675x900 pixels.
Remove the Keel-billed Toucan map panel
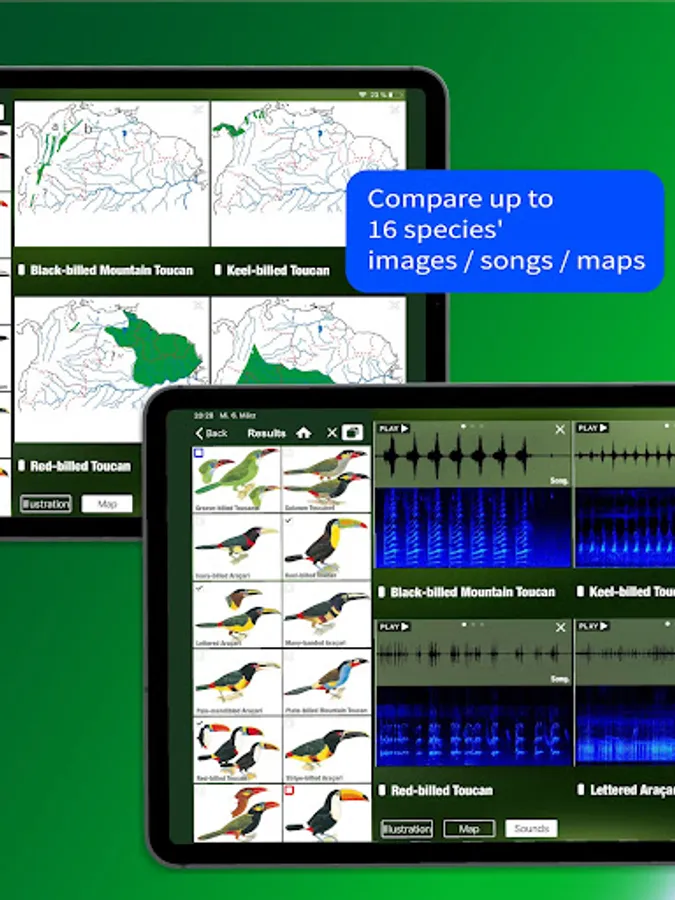click(x=395, y=109)
